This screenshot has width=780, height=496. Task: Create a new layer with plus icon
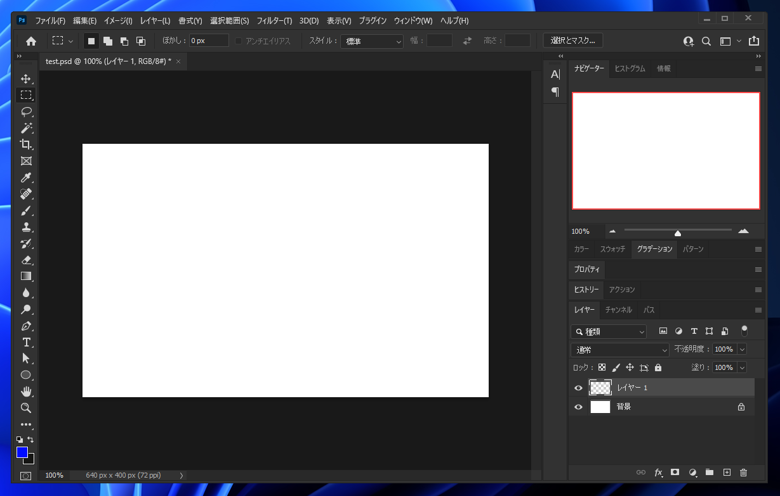click(x=727, y=472)
